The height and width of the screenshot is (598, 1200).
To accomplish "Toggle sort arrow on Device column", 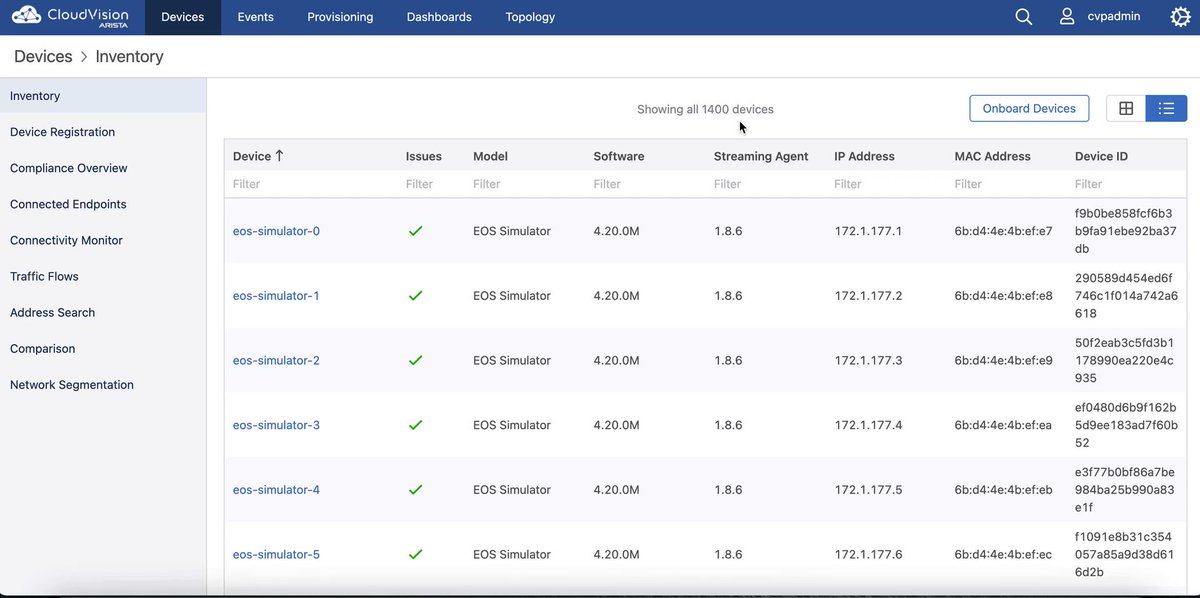I will tap(279, 156).
